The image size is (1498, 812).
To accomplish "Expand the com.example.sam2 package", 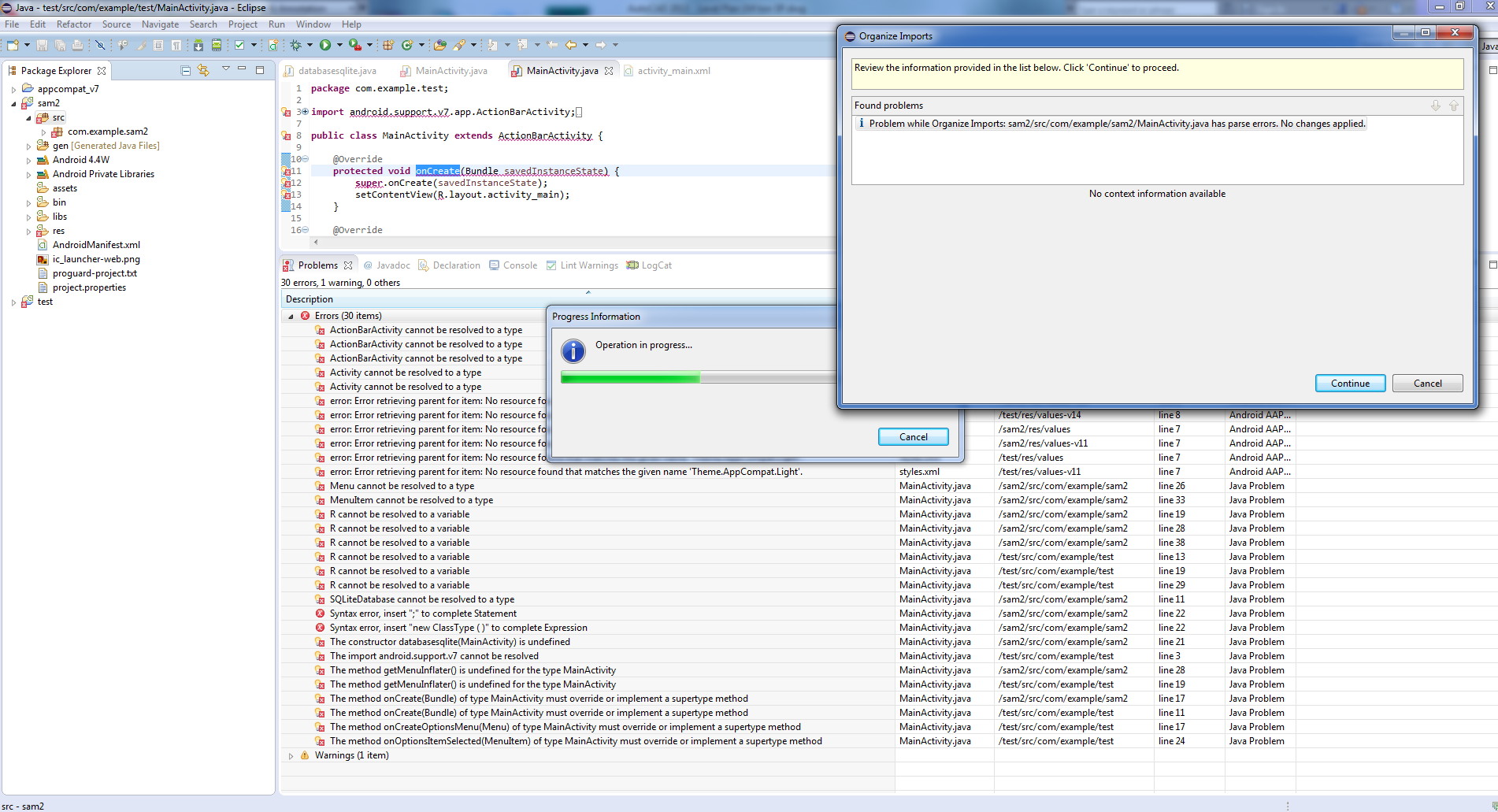I will point(43,132).
